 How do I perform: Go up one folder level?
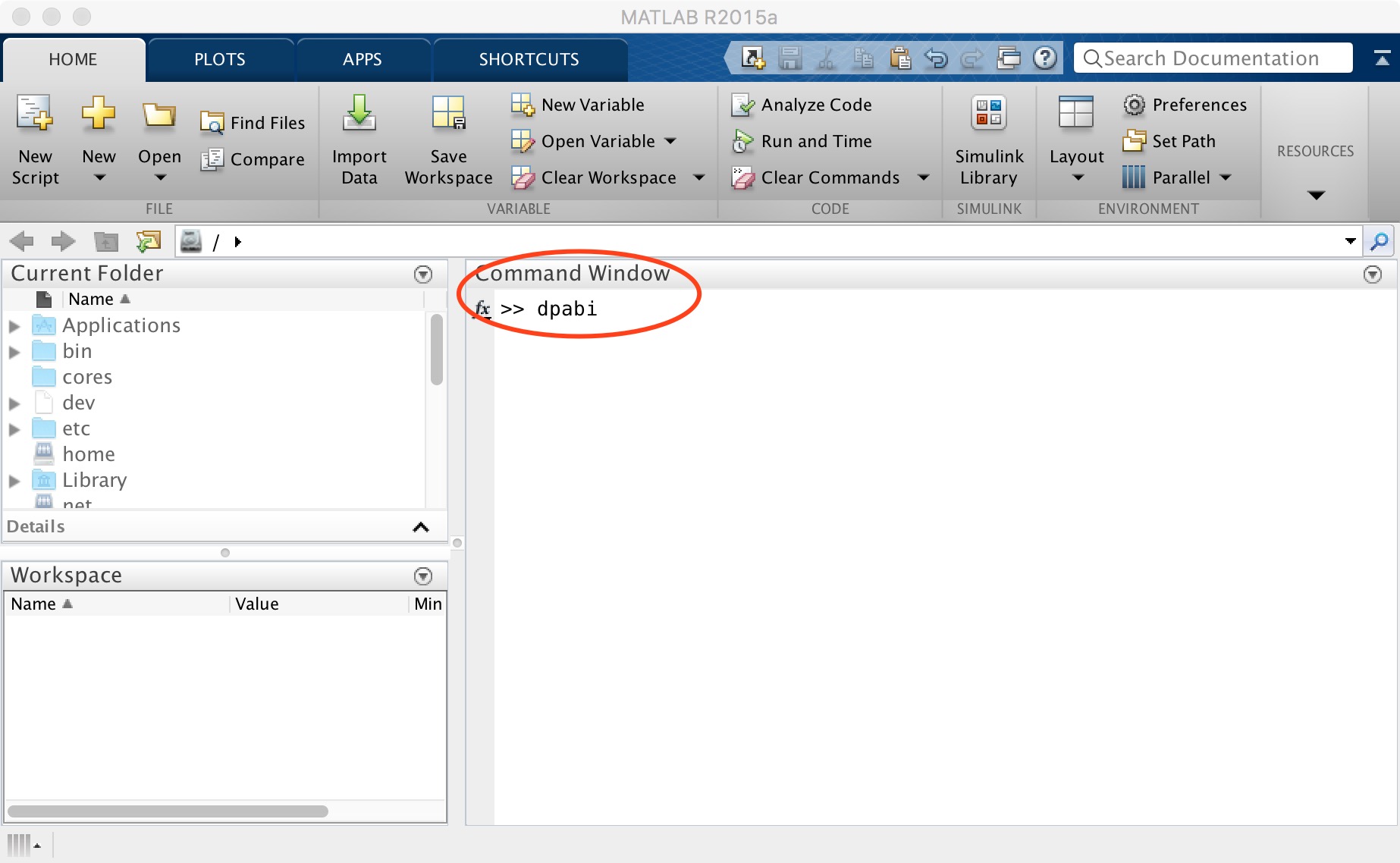tap(106, 242)
